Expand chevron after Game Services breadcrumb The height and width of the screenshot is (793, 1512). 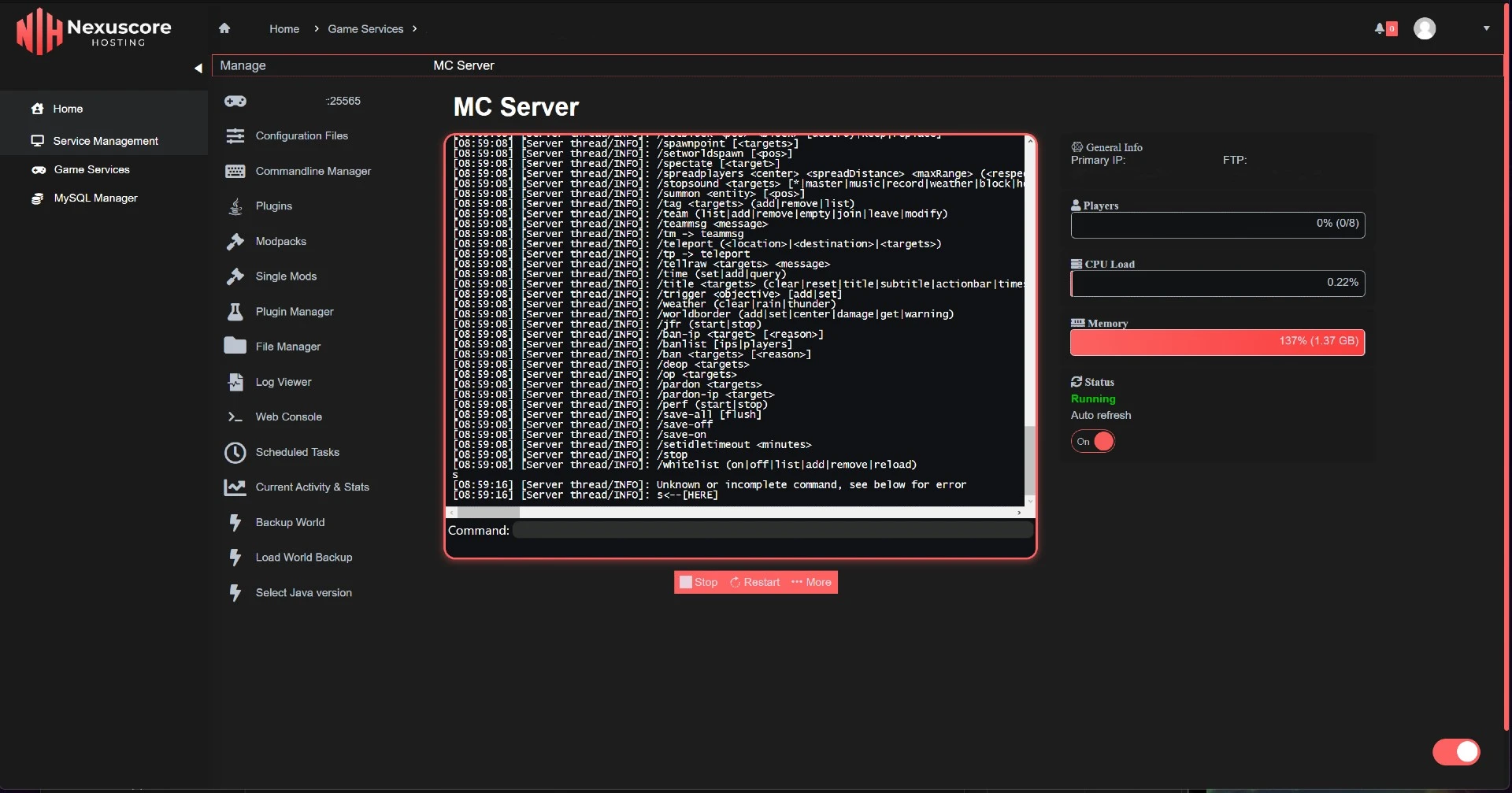pos(415,29)
